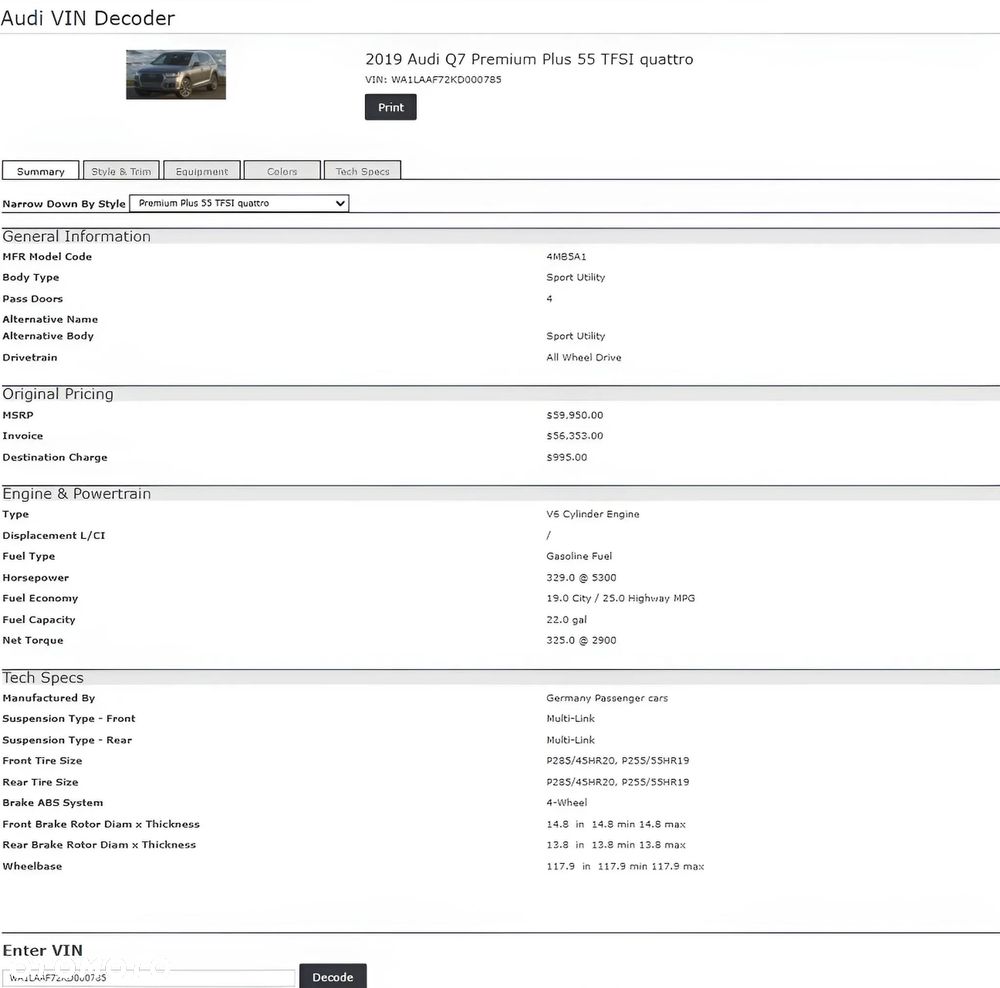Click MFR Model Code value 4MBSA1
Image resolution: width=1000 pixels, height=988 pixels.
pos(566,256)
